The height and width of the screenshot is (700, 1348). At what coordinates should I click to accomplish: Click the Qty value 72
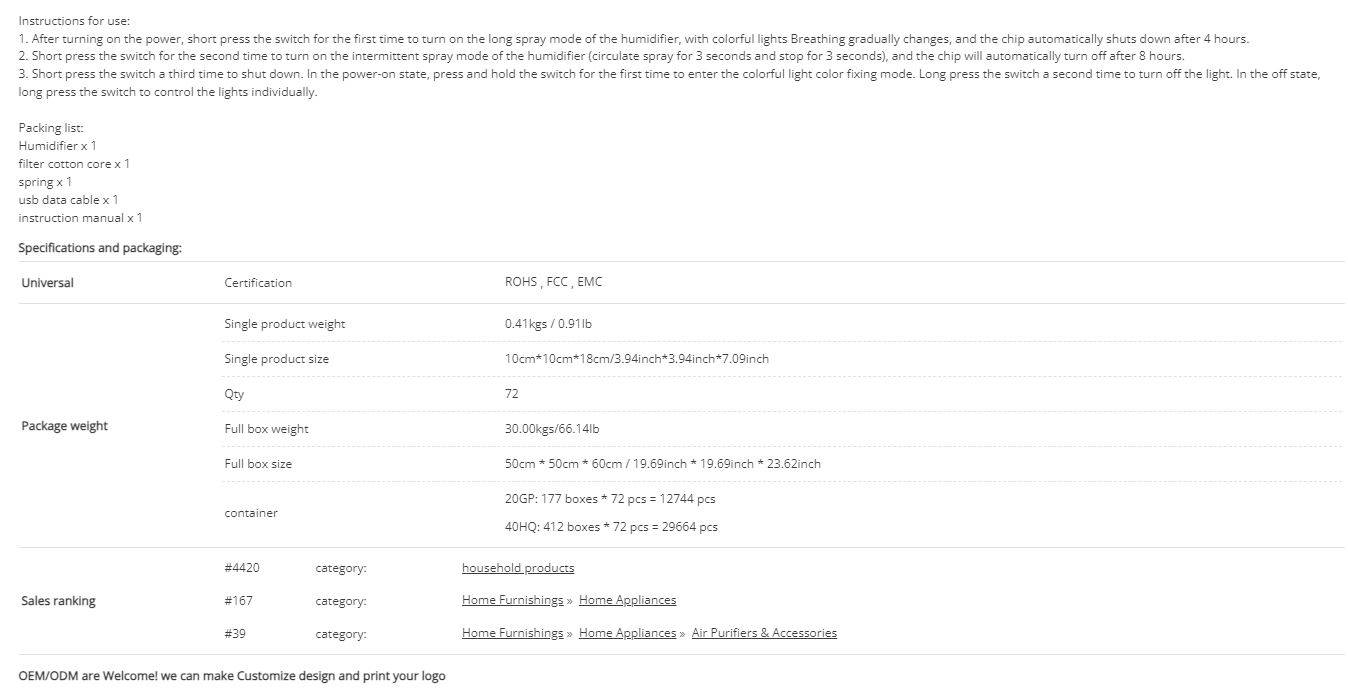point(512,394)
